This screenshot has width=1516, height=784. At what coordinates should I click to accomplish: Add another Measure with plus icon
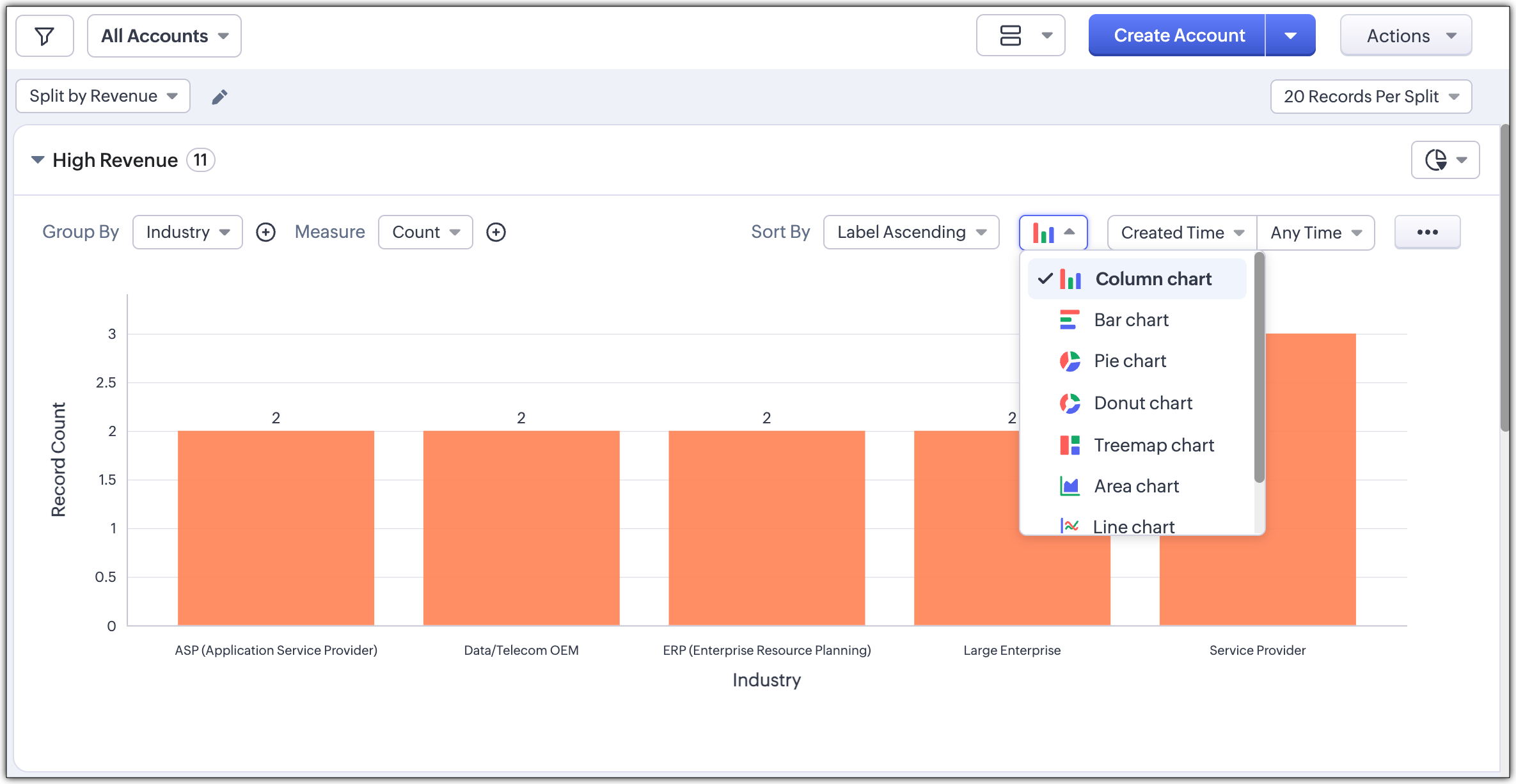point(496,232)
